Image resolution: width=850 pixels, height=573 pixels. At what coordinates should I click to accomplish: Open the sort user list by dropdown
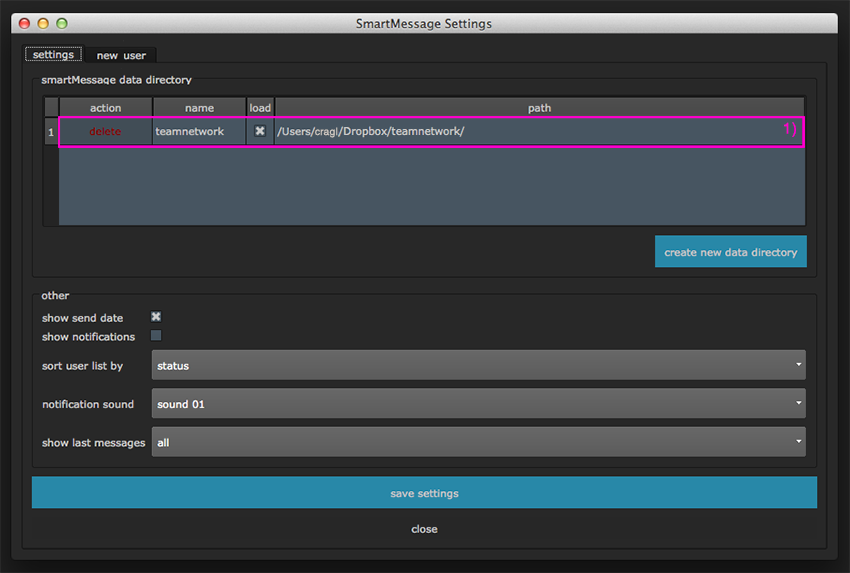(478, 366)
